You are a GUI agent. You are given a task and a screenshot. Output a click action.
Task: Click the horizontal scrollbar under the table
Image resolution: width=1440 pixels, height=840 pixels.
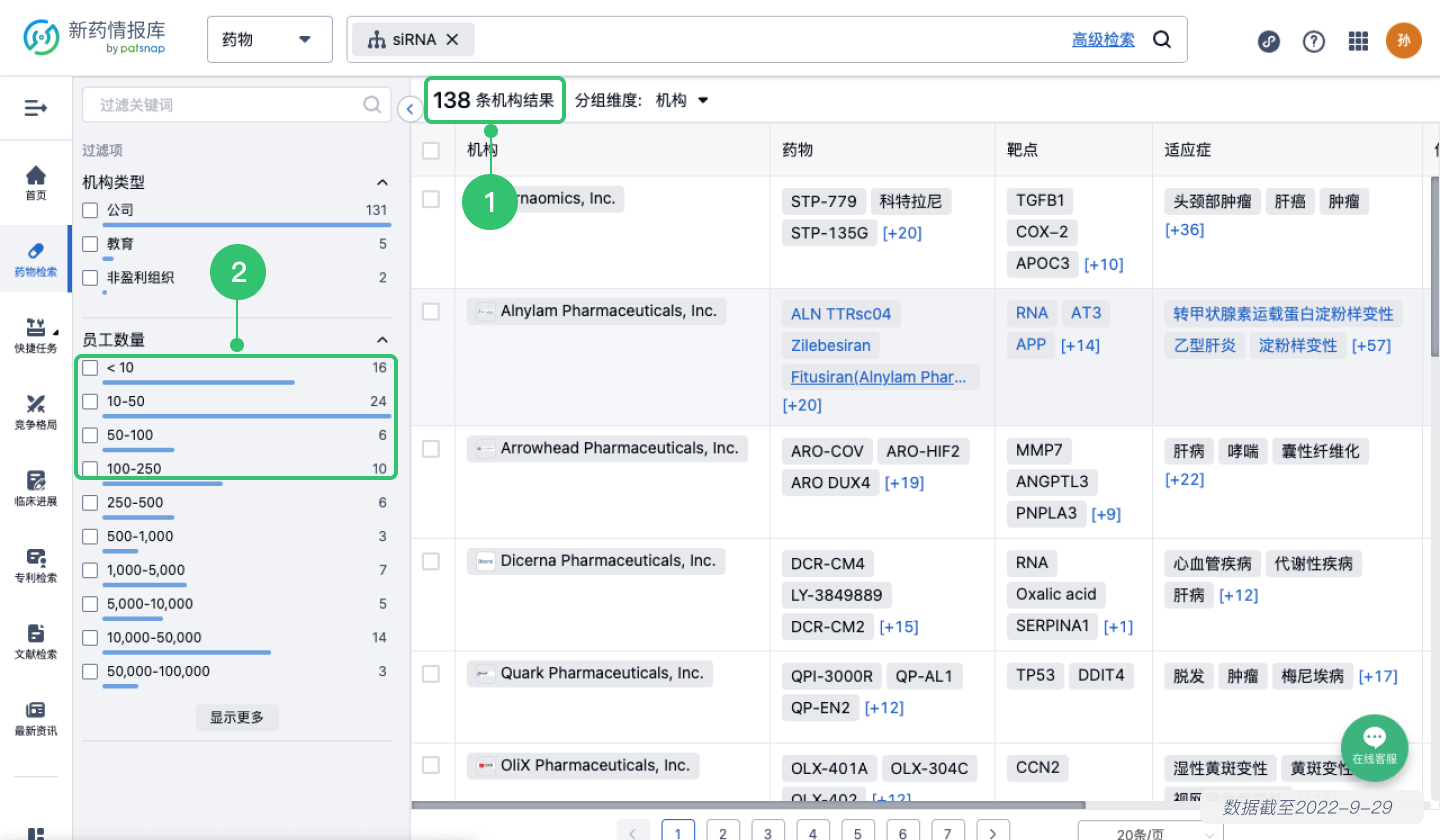point(748,805)
